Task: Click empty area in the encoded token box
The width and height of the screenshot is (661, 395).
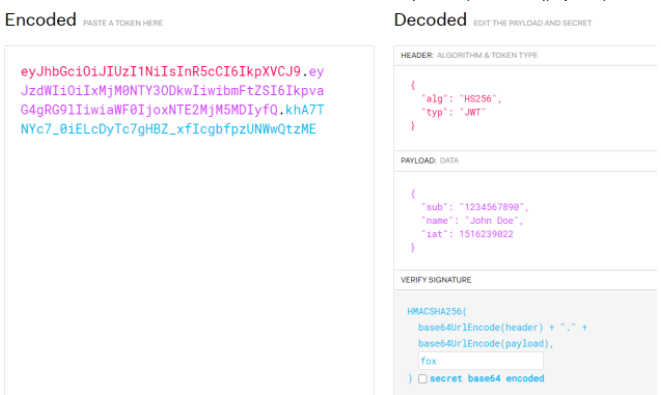Action: [189, 261]
